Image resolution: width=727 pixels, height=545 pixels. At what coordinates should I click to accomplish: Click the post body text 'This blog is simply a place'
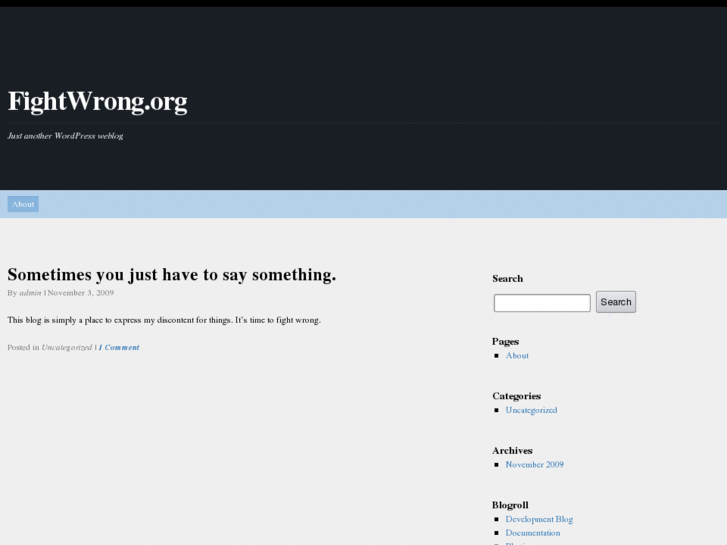(x=60, y=320)
